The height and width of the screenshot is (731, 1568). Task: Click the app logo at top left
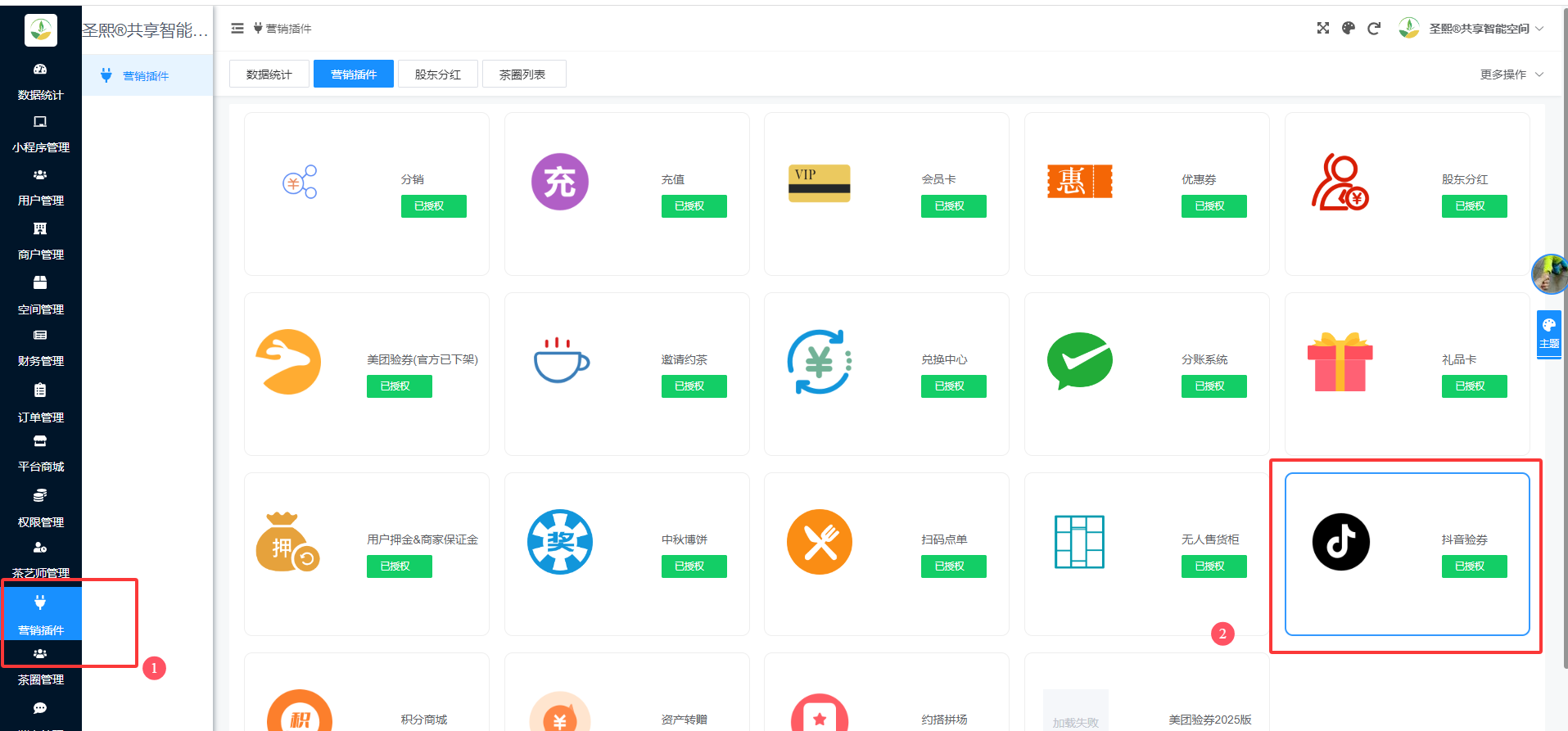41,30
